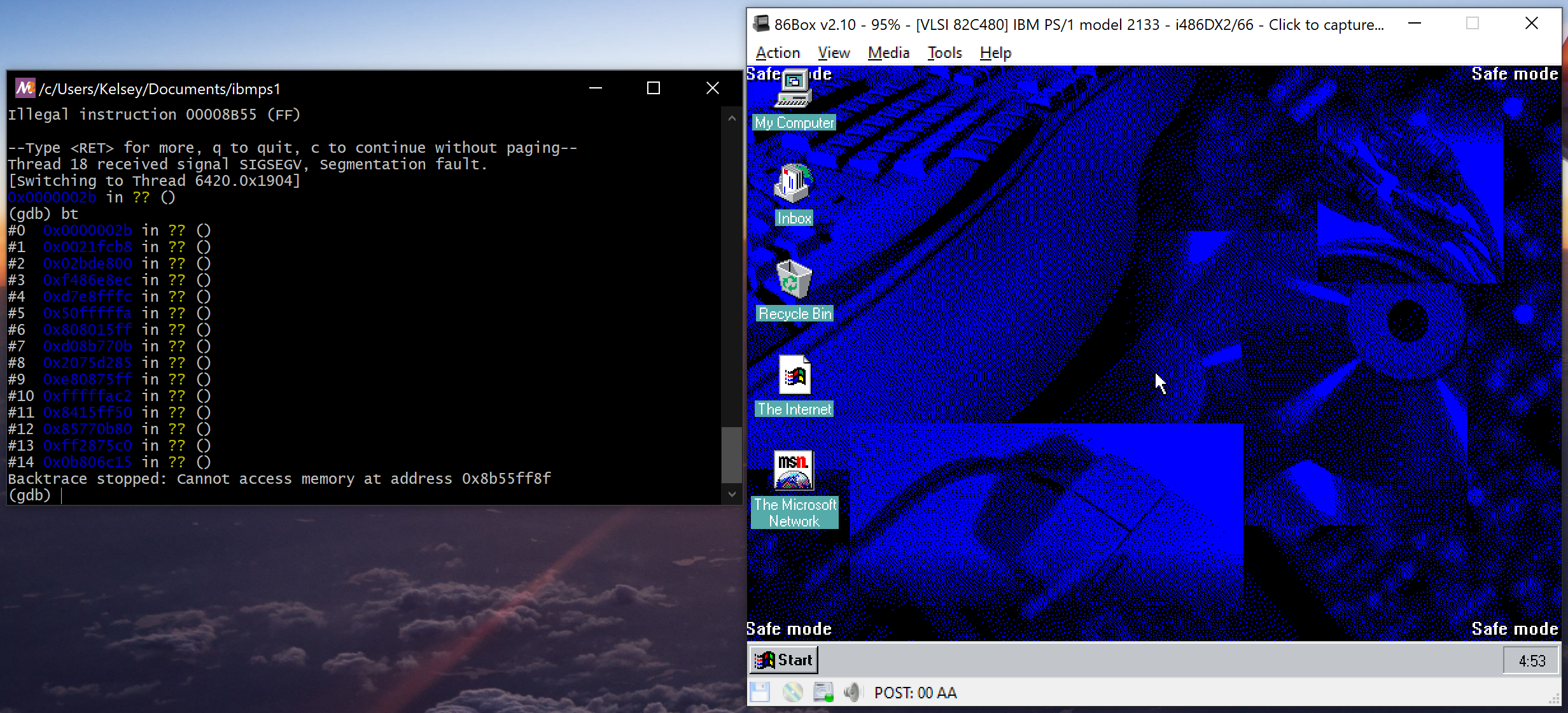Launch The Internet desktop icon
Screen dimensions: 1568x713
793,380
